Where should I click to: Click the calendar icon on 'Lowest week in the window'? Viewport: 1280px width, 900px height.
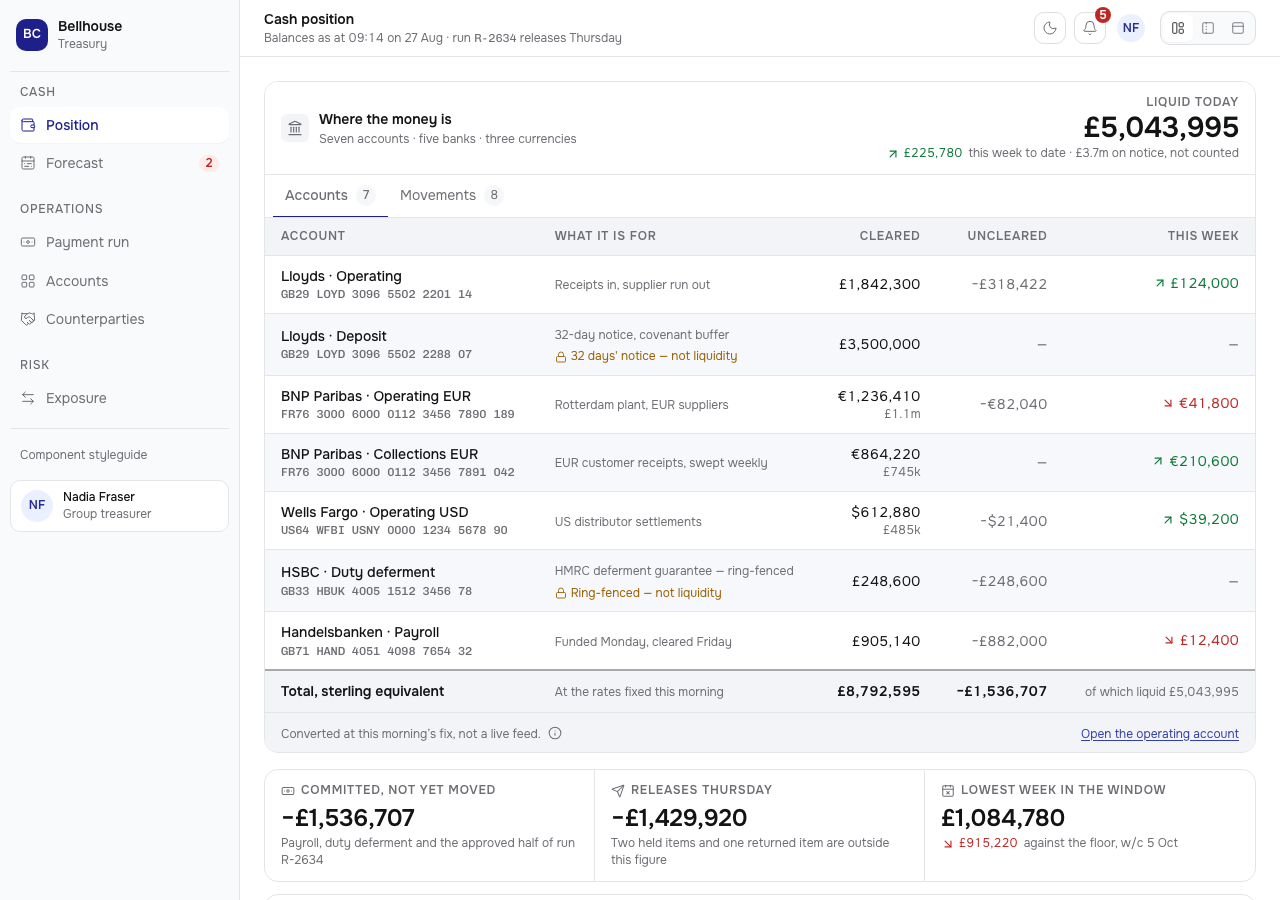coord(948,790)
